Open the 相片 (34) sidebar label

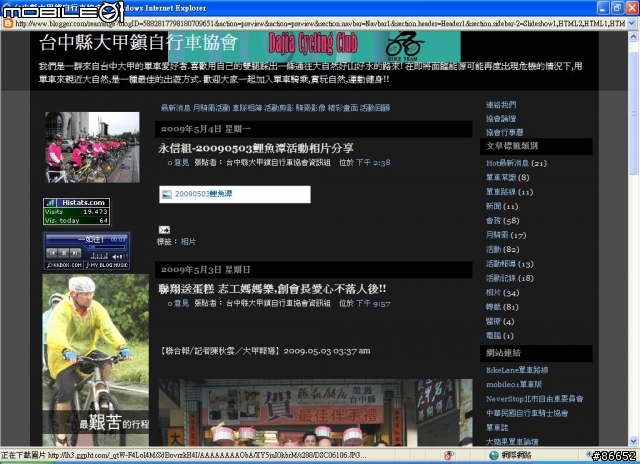tap(502, 292)
